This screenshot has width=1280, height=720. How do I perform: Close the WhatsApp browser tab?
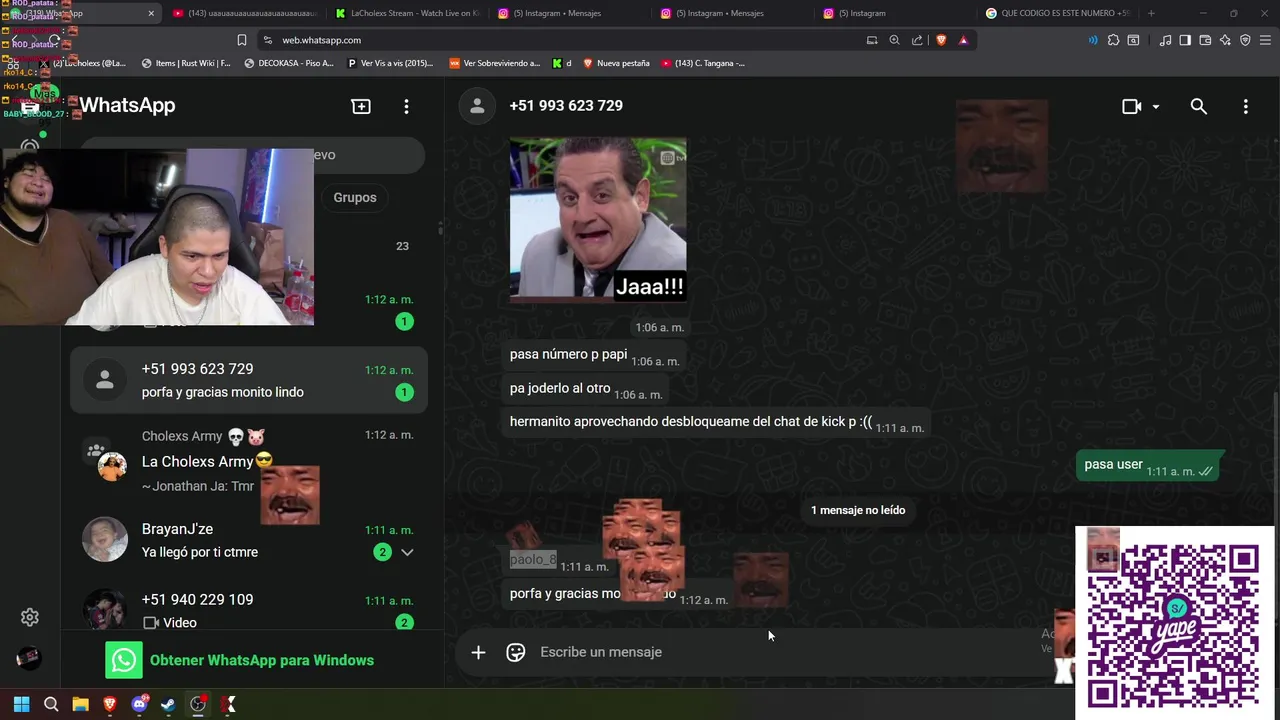[x=151, y=13]
